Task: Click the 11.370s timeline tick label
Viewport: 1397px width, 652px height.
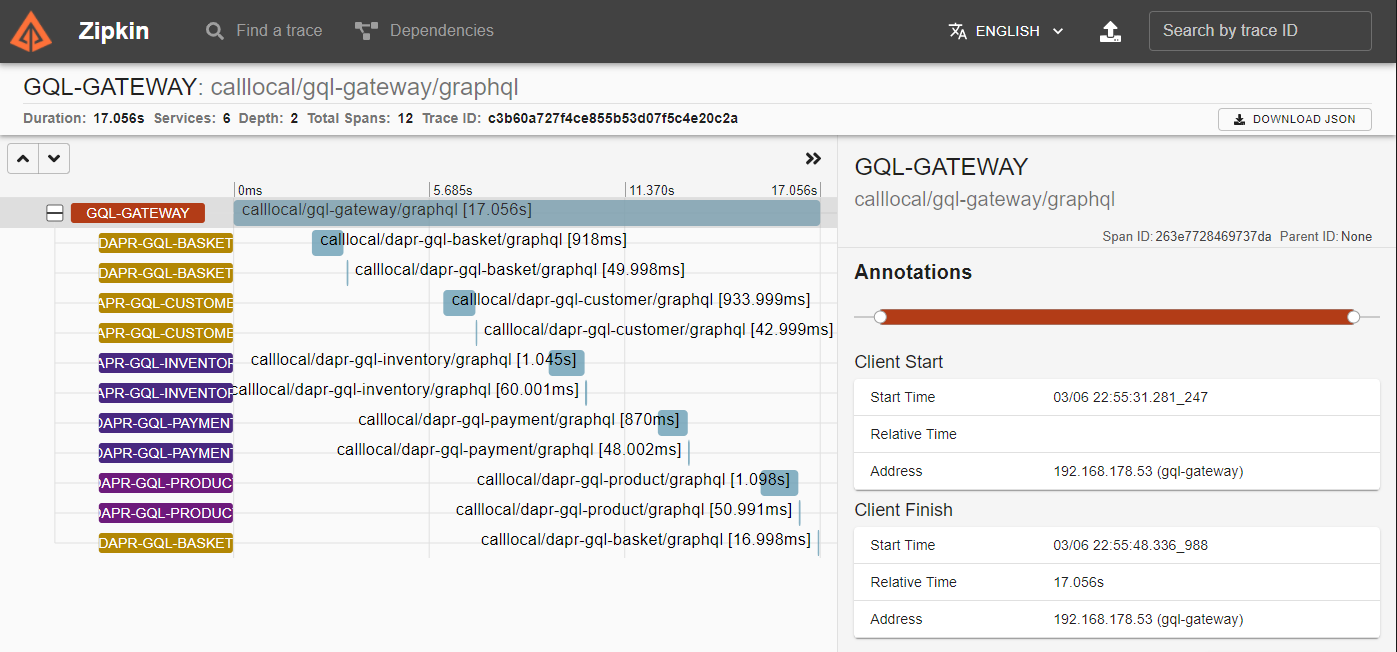Action: point(652,190)
